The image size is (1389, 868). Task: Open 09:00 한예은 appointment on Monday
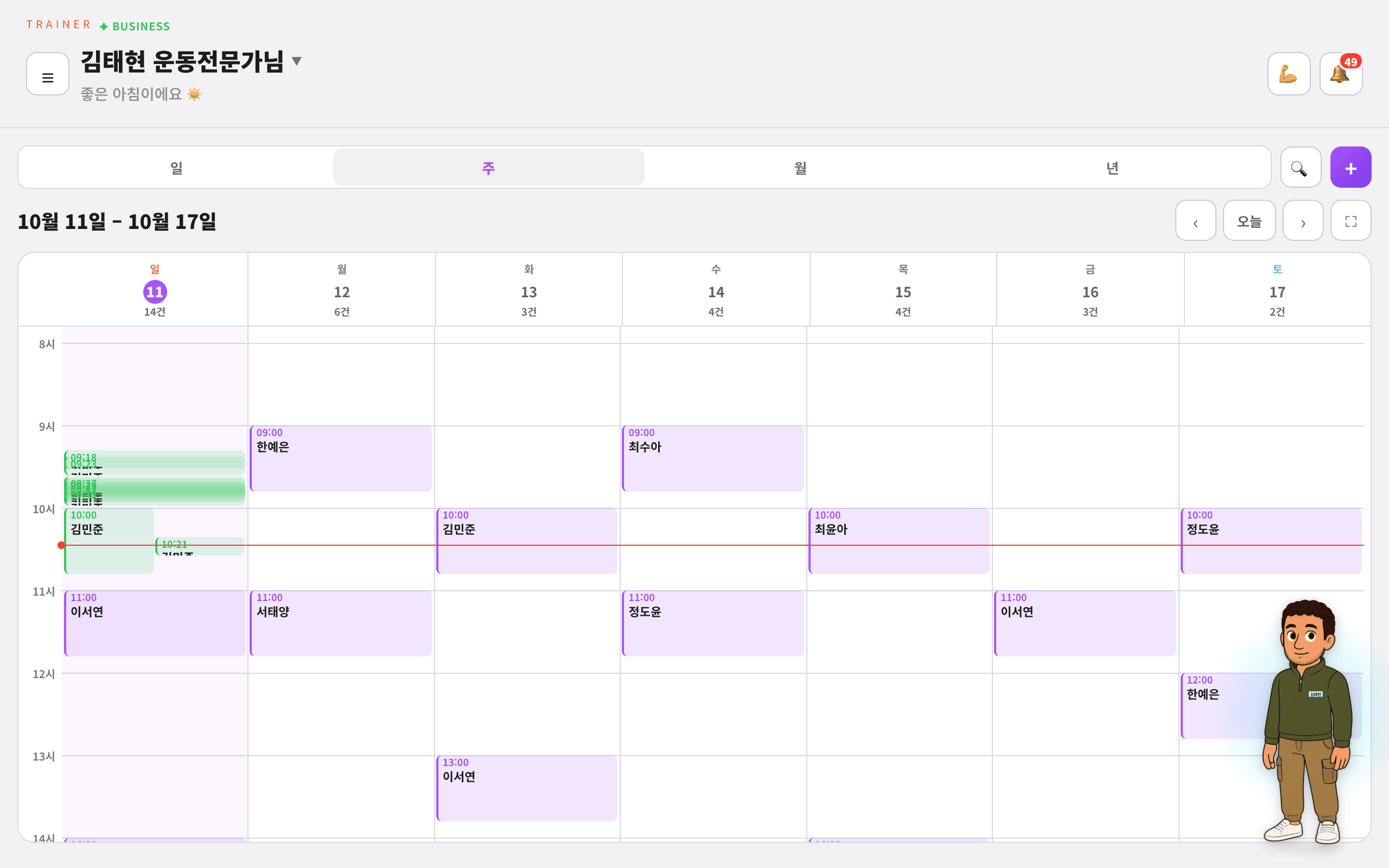pyautogui.click(x=341, y=458)
